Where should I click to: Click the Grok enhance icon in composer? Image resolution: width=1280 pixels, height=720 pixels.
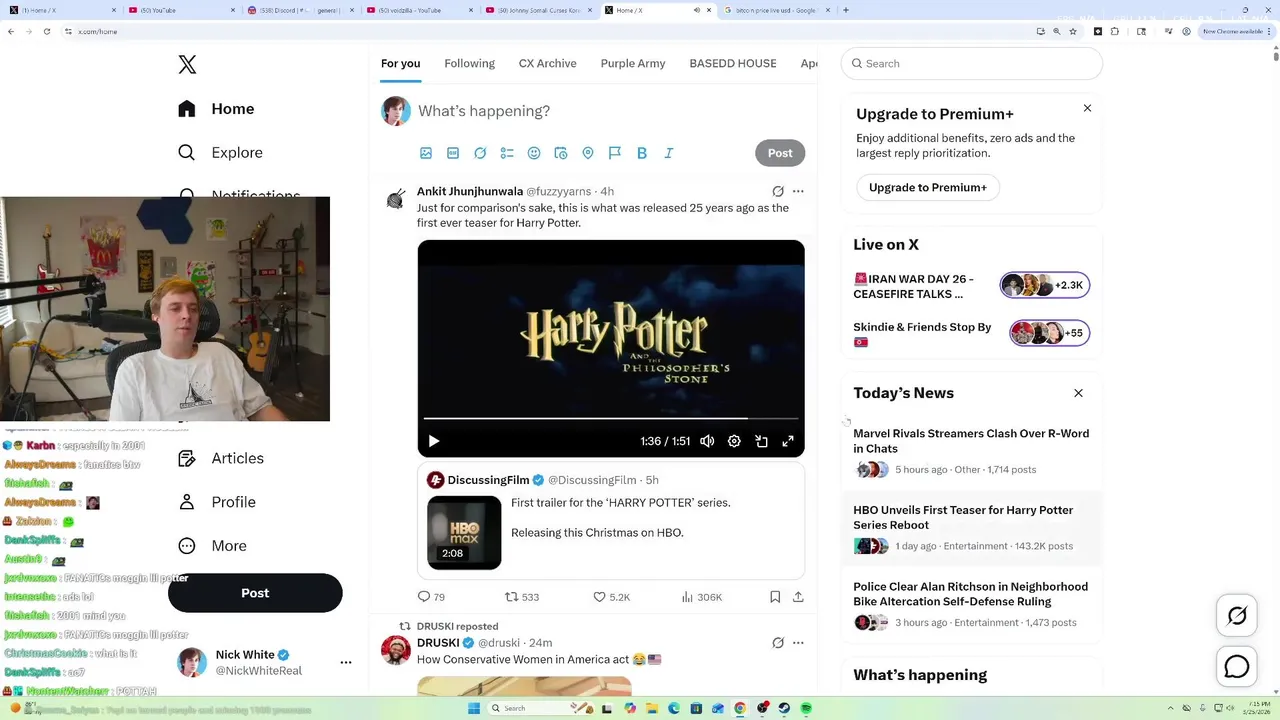pos(480,153)
